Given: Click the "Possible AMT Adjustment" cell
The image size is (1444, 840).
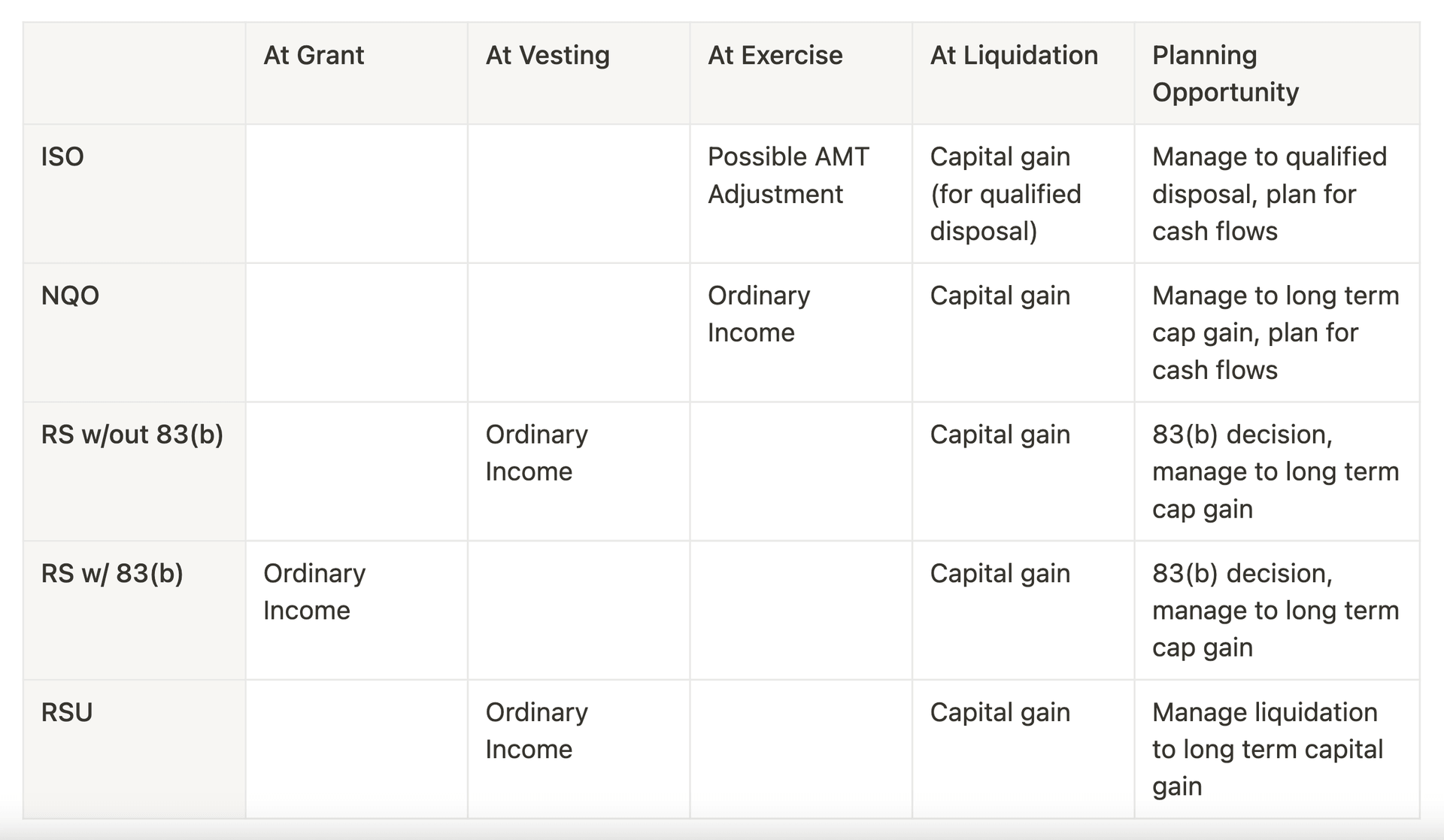Looking at the screenshot, I should [x=801, y=194].
